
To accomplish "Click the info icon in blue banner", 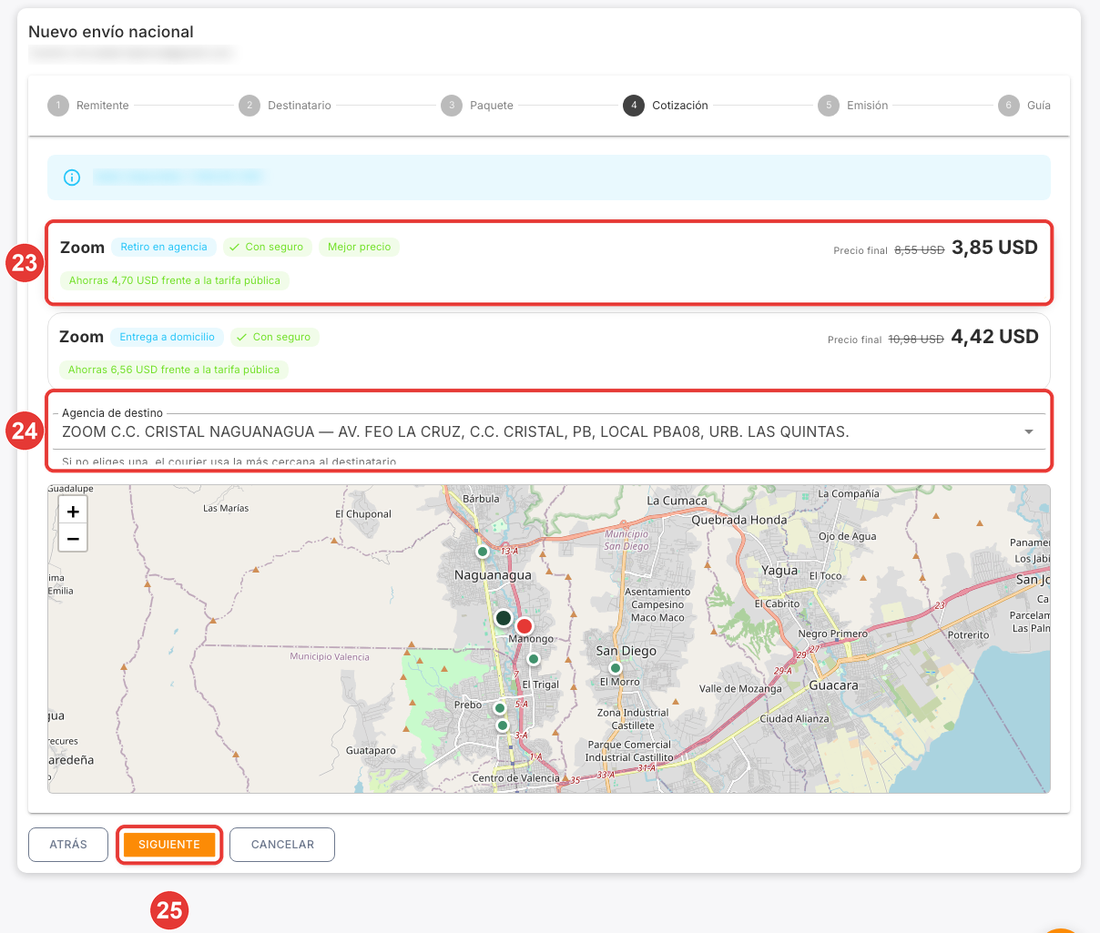I will [x=72, y=177].
